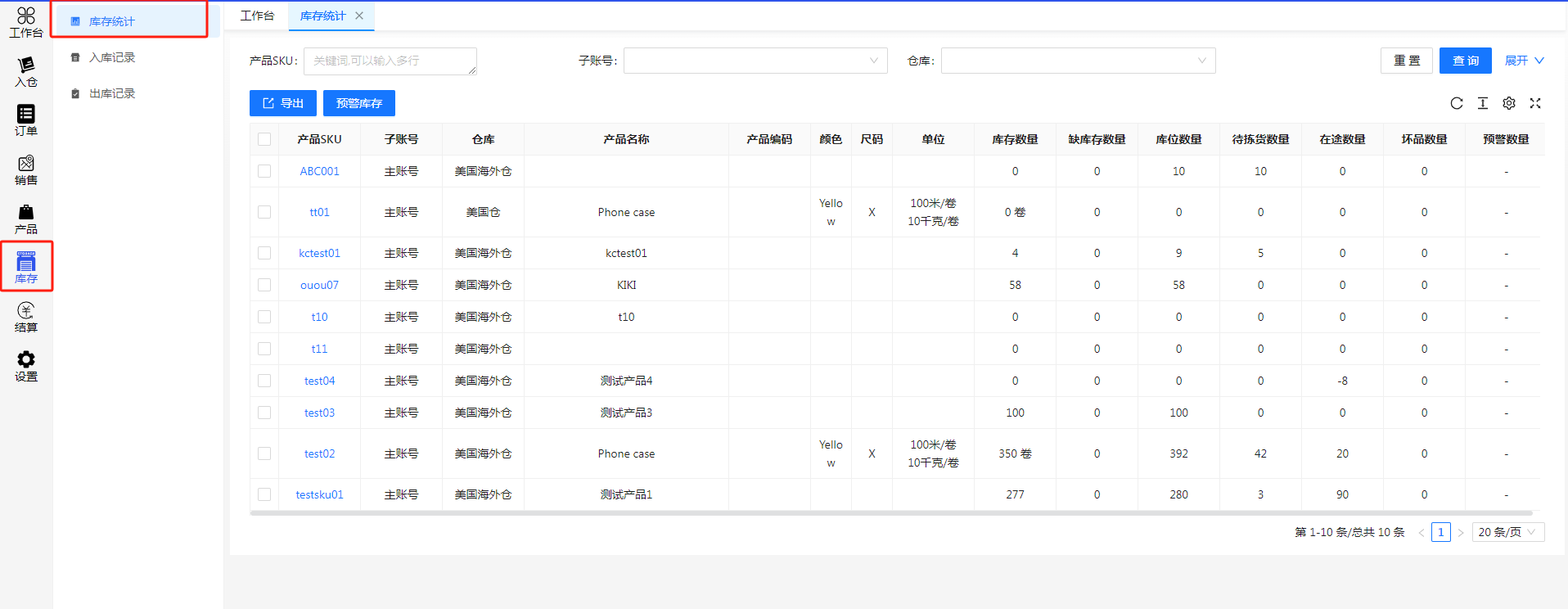The height and width of the screenshot is (609, 1568).
Task: Check the select-all header checkbox
Action: click(264, 139)
